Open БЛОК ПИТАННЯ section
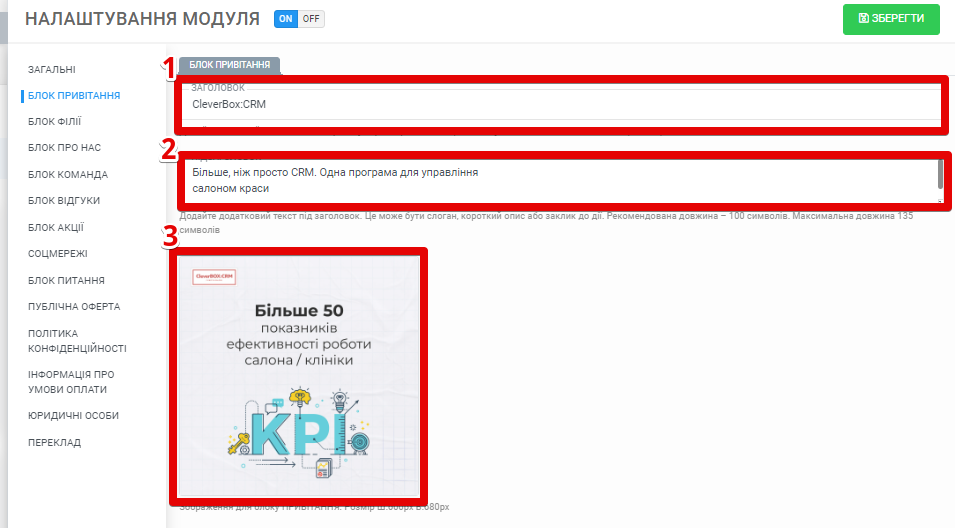Image resolution: width=955 pixels, height=528 pixels. pos(66,281)
